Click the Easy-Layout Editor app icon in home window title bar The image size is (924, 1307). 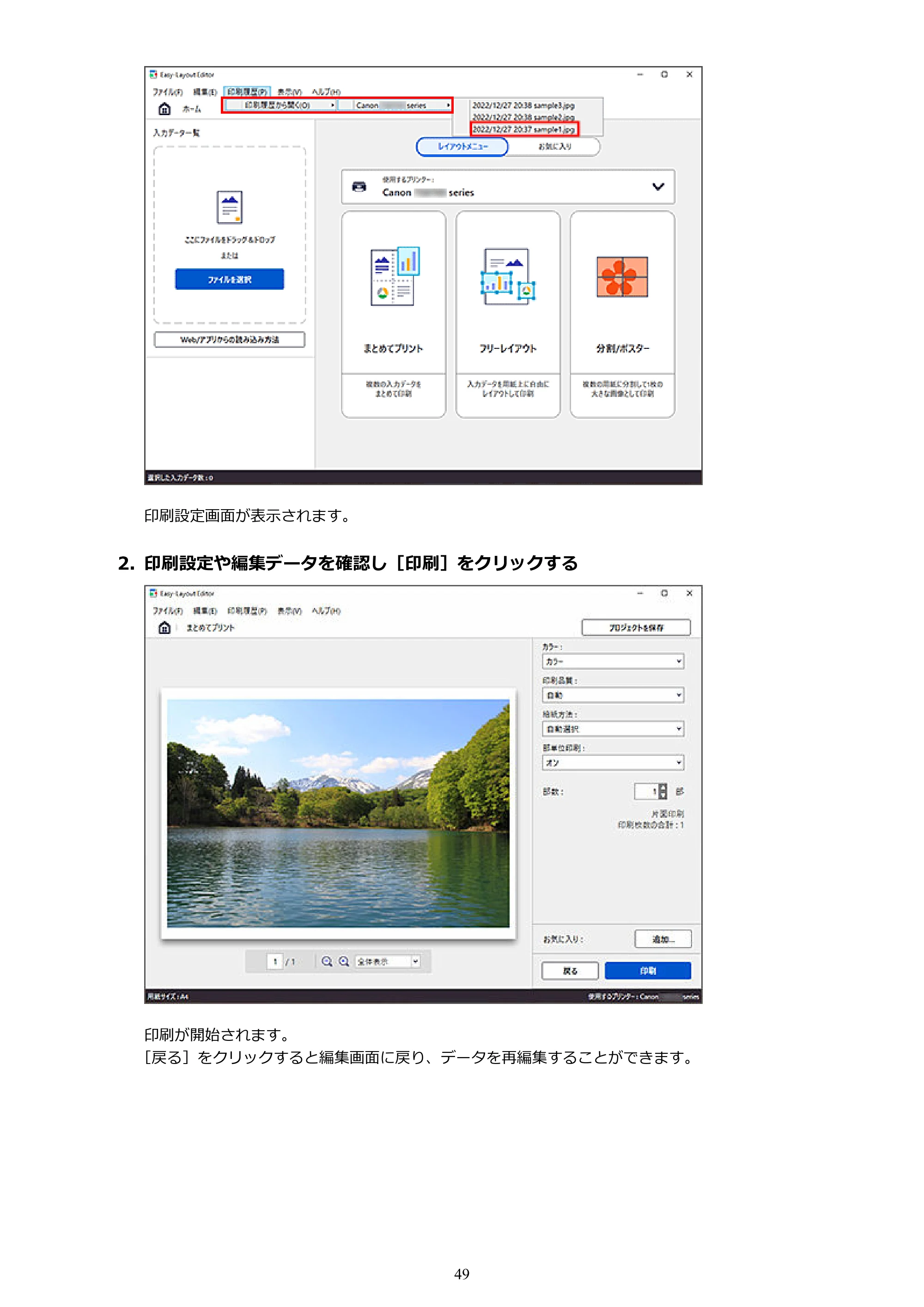point(153,74)
